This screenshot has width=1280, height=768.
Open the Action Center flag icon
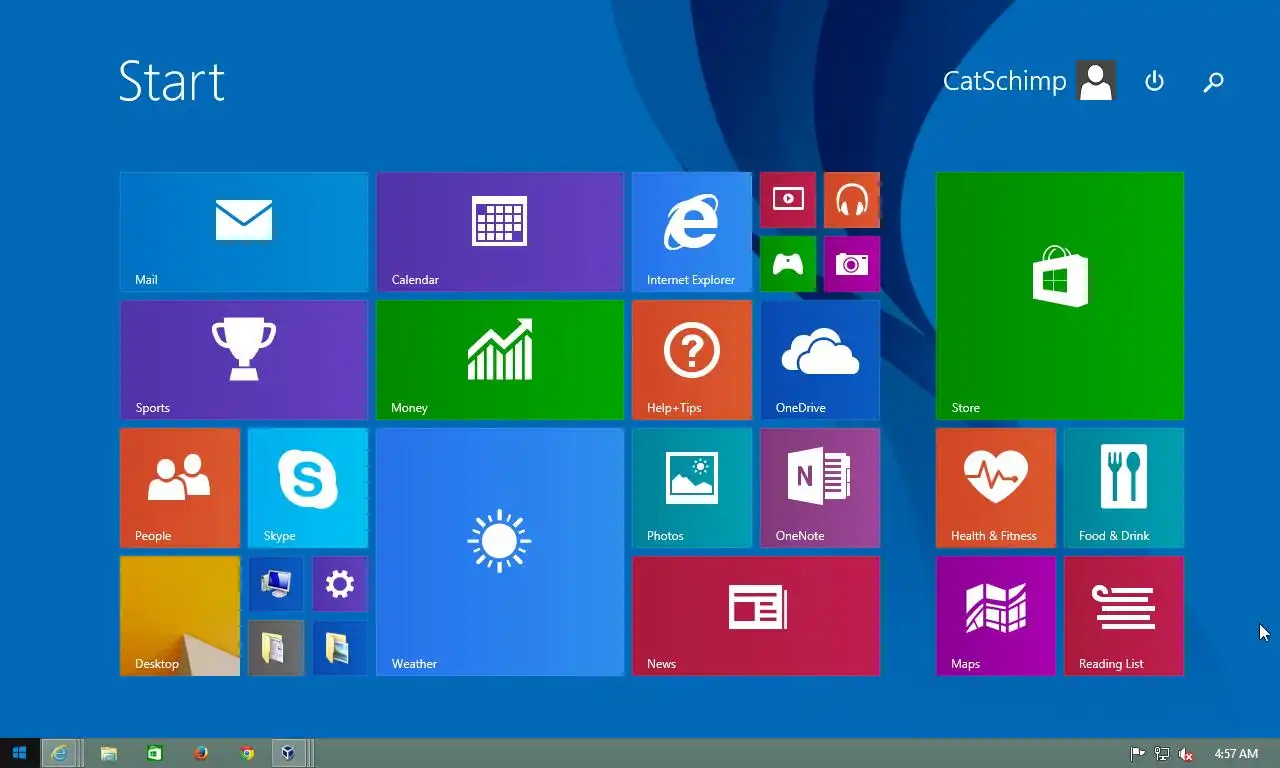point(1137,754)
